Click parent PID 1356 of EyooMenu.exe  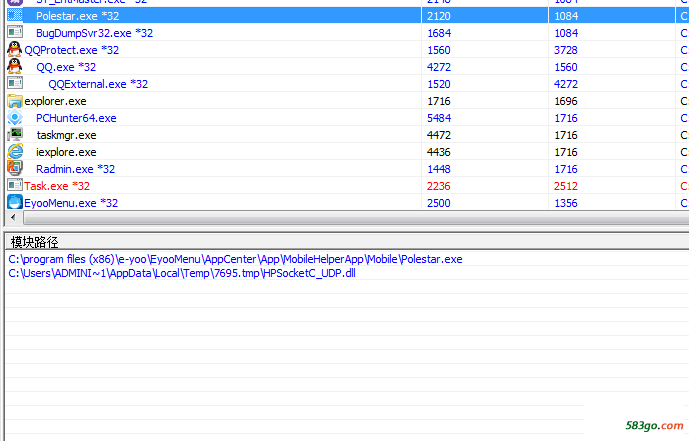pyautogui.click(x=566, y=203)
